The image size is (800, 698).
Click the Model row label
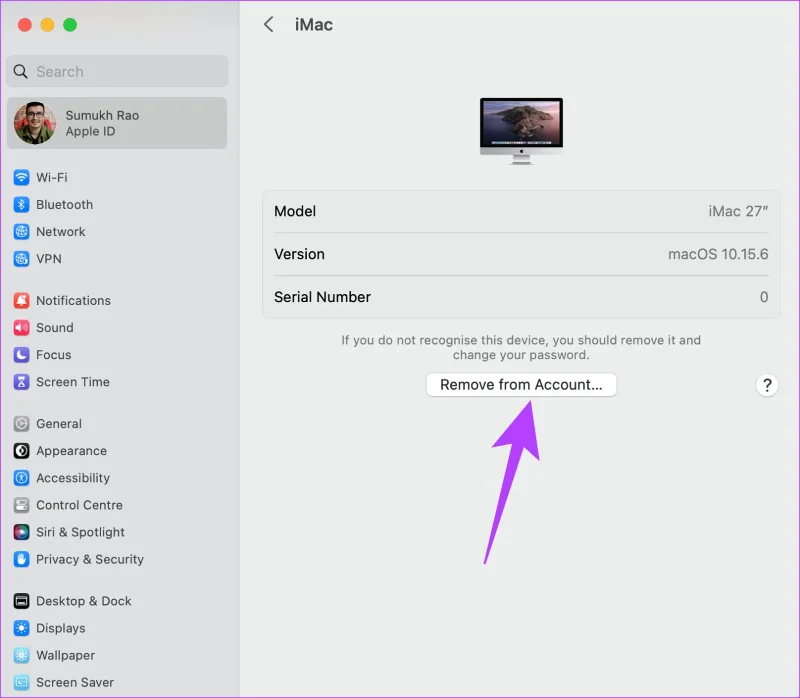pos(295,211)
